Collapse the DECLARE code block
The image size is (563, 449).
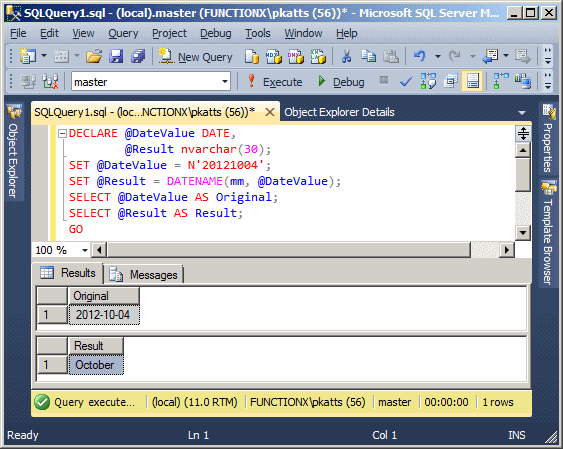[x=62, y=134]
